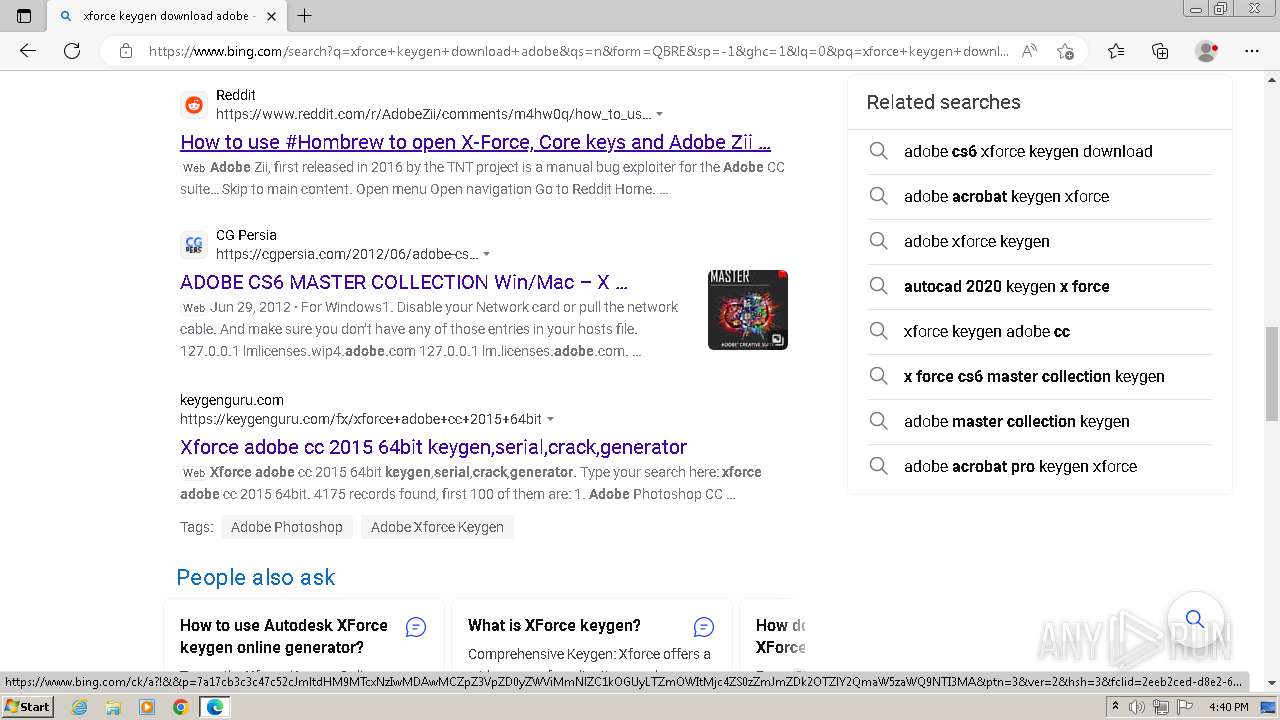1280x720 pixels.
Task: Click the keygenguru.com site name
Action: 232,400
